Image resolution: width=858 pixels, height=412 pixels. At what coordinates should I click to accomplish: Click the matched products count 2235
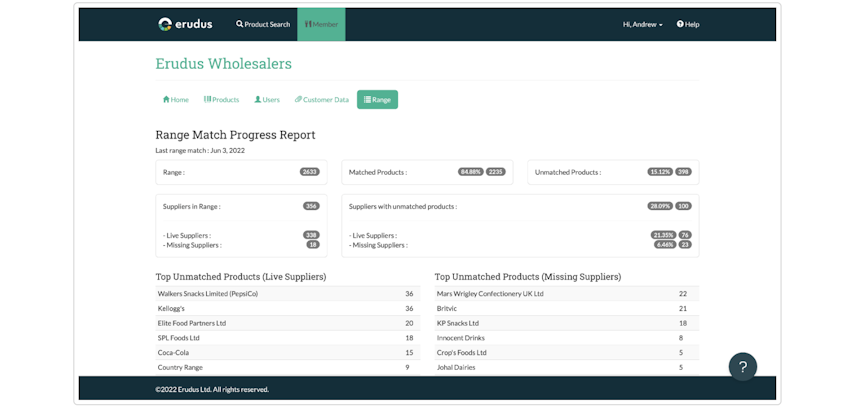pyautogui.click(x=496, y=172)
